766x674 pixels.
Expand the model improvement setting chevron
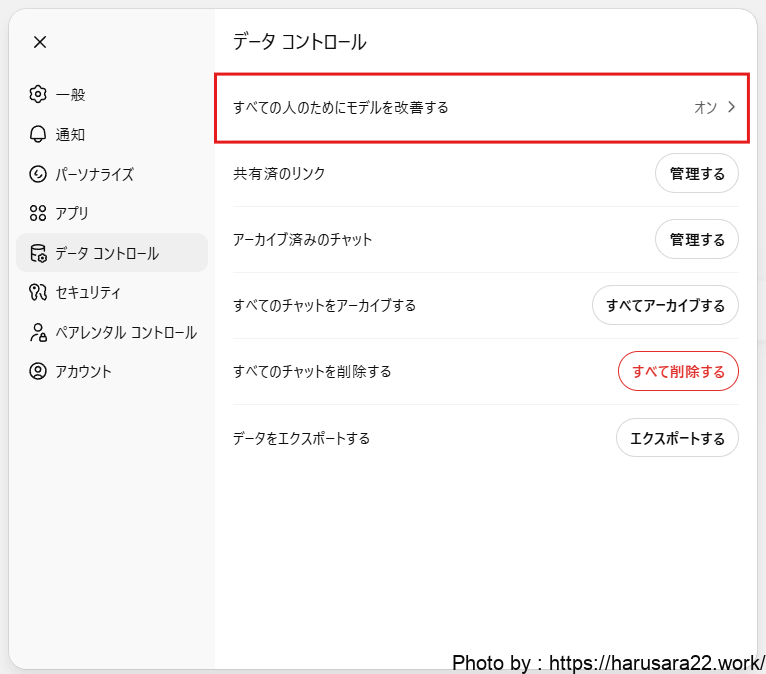pos(731,107)
